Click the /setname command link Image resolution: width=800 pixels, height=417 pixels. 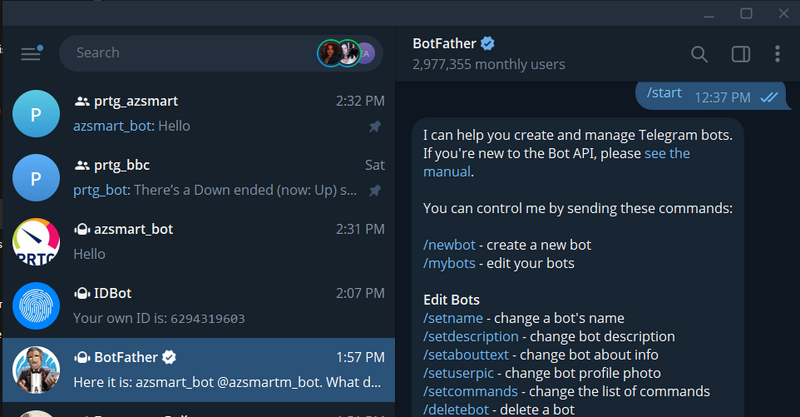pos(455,318)
